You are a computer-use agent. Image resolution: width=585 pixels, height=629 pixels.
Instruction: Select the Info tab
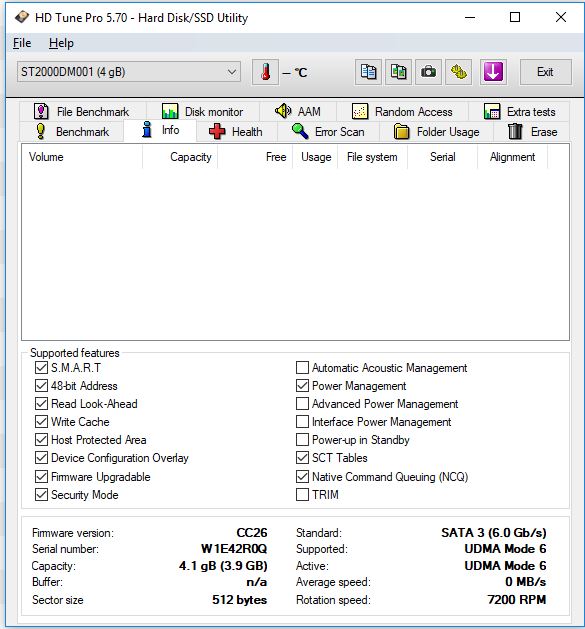(x=160, y=130)
